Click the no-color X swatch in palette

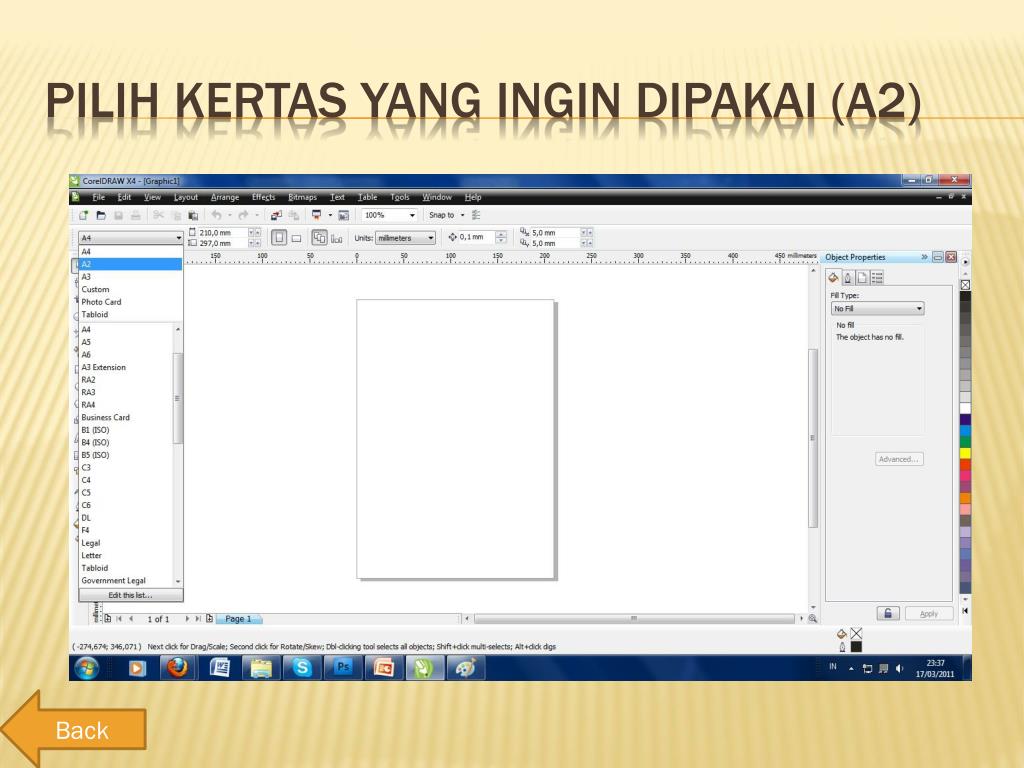point(965,285)
